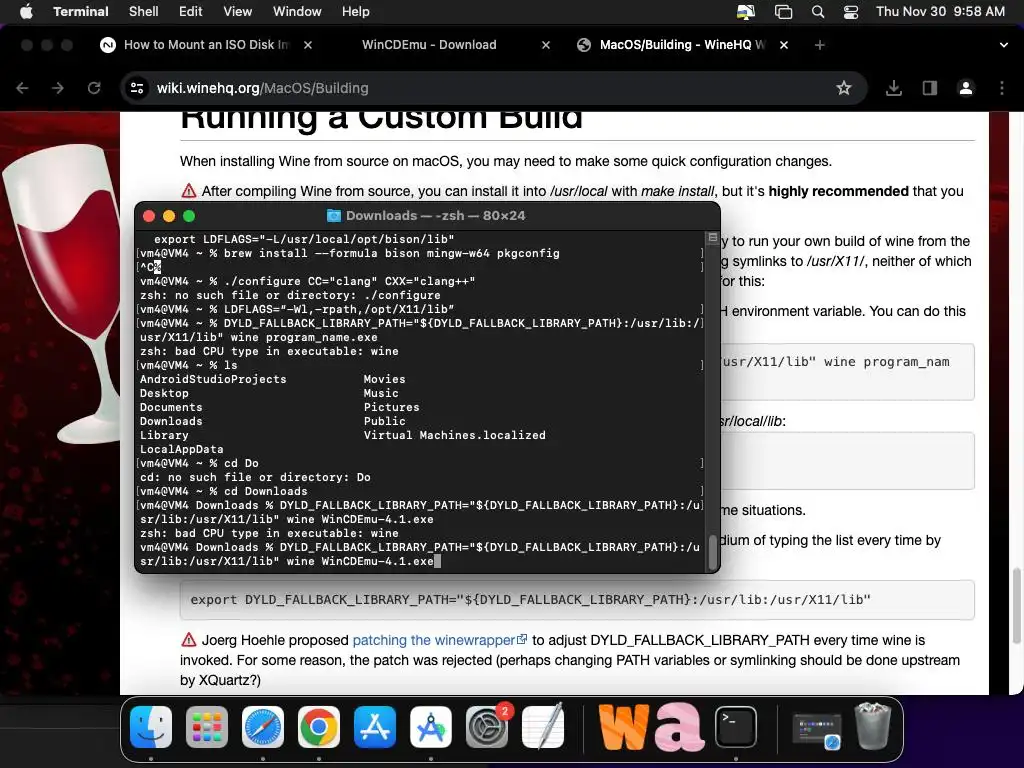
Task: Open System Settings from the Dock
Action: tap(487, 727)
